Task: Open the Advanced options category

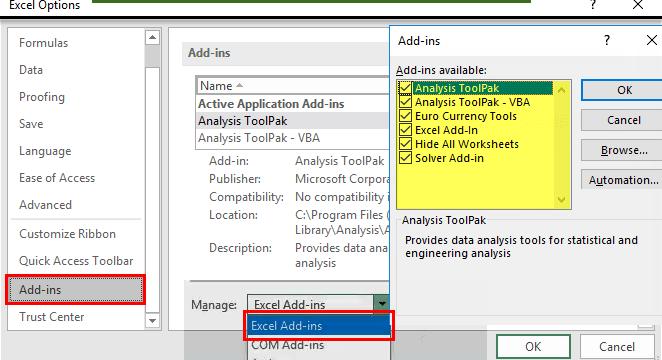Action: 46,205
